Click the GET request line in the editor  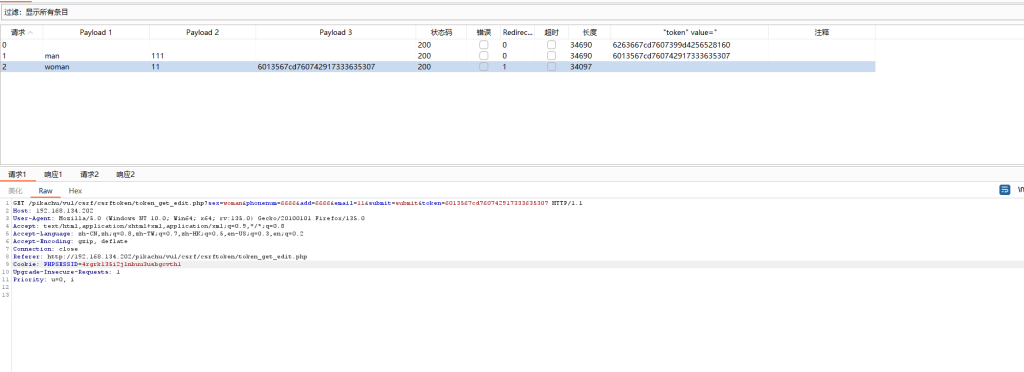pyautogui.click(x=297, y=204)
